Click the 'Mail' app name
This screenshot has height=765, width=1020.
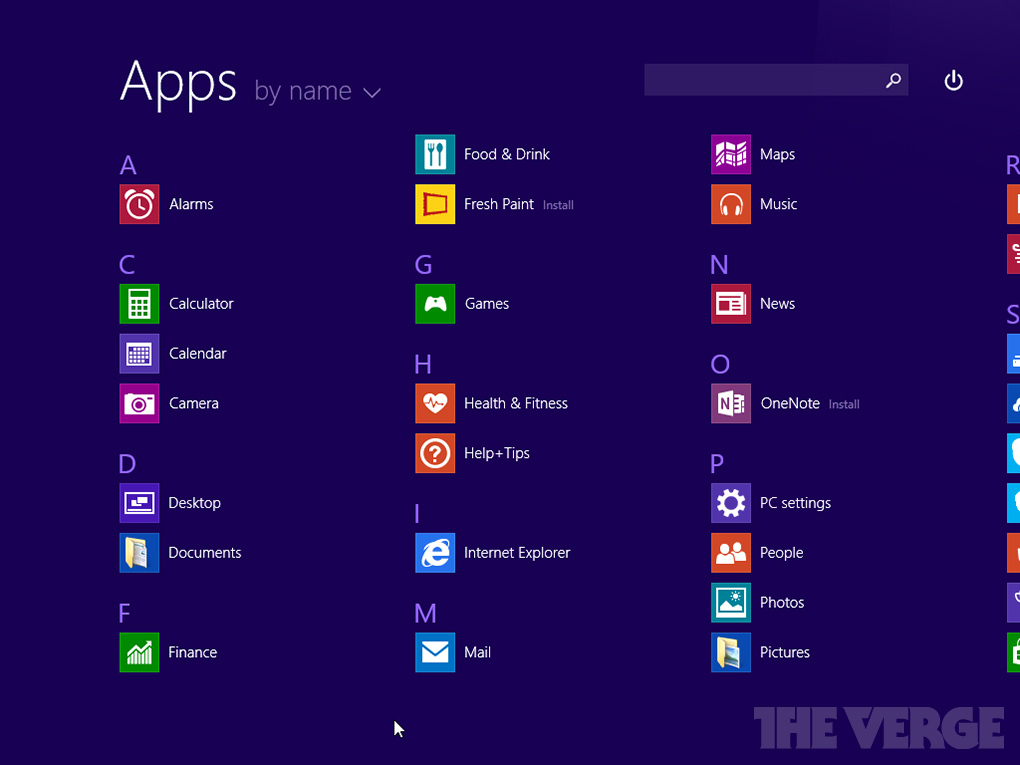tap(477, 652)
